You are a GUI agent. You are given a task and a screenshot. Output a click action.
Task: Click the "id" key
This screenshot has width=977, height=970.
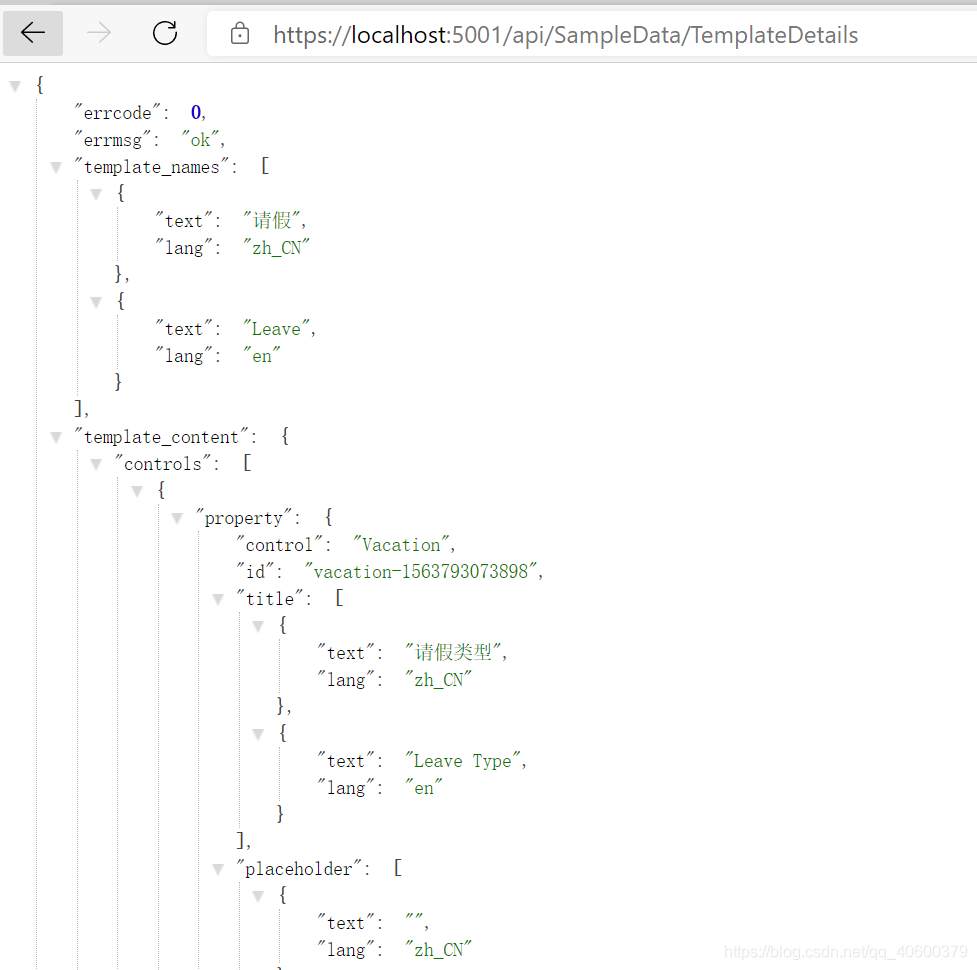point(255,572)
